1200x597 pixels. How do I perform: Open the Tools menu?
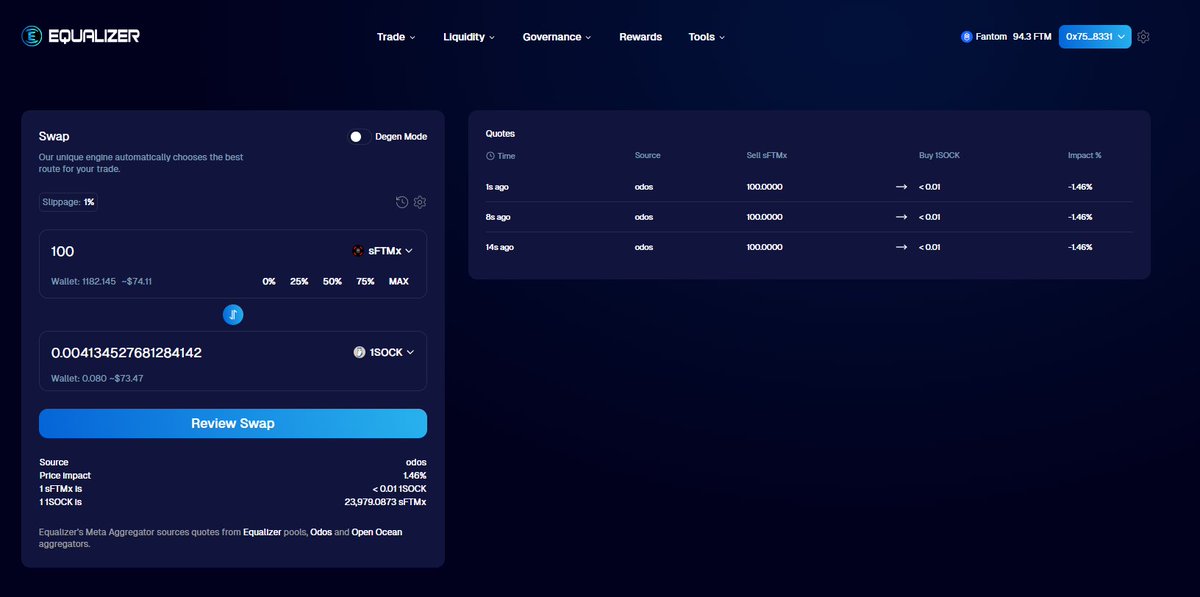tap(707, 37)
